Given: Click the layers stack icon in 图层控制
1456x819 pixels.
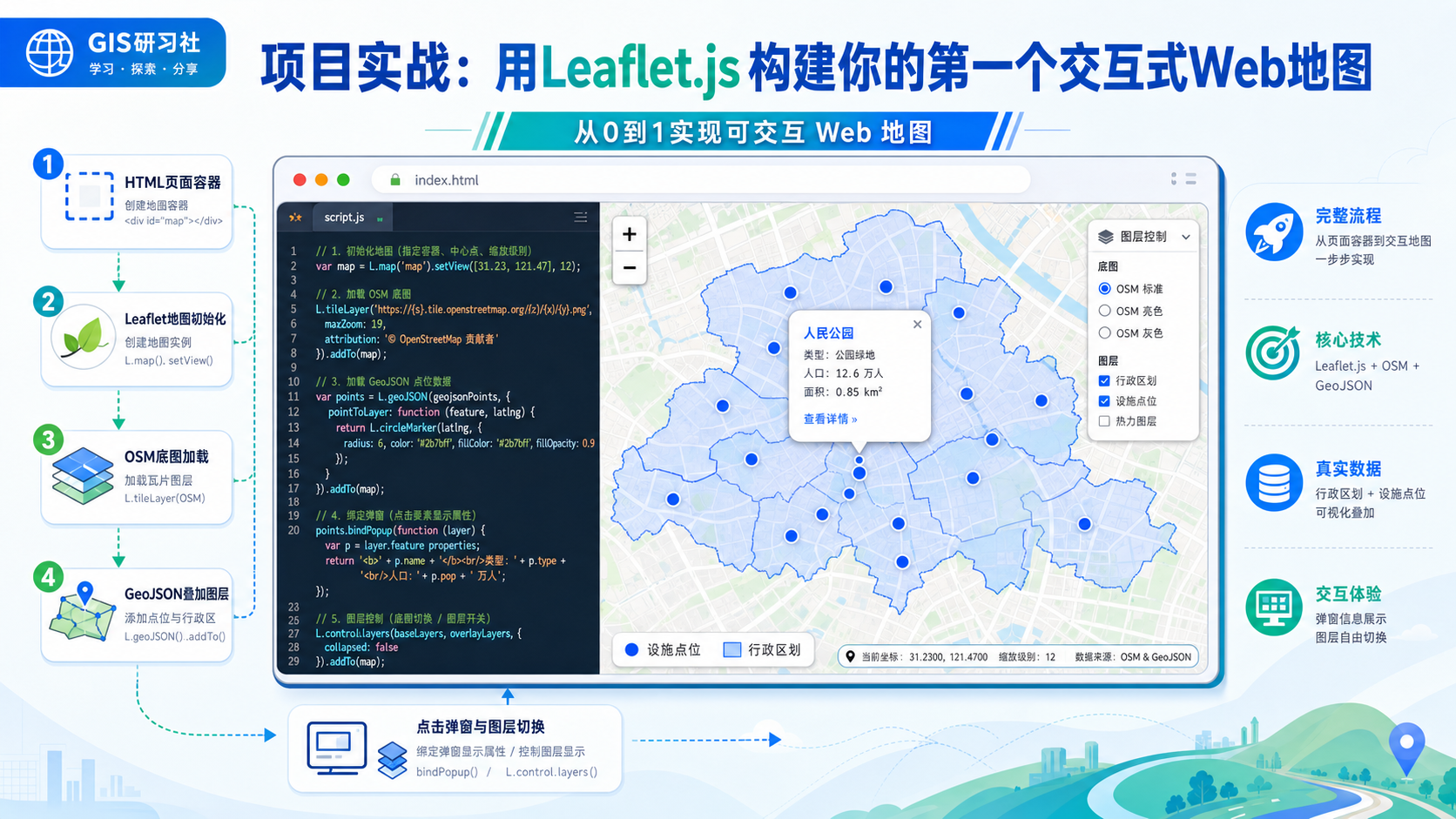Looking at the screenshot, I should tap(1106, 237).
